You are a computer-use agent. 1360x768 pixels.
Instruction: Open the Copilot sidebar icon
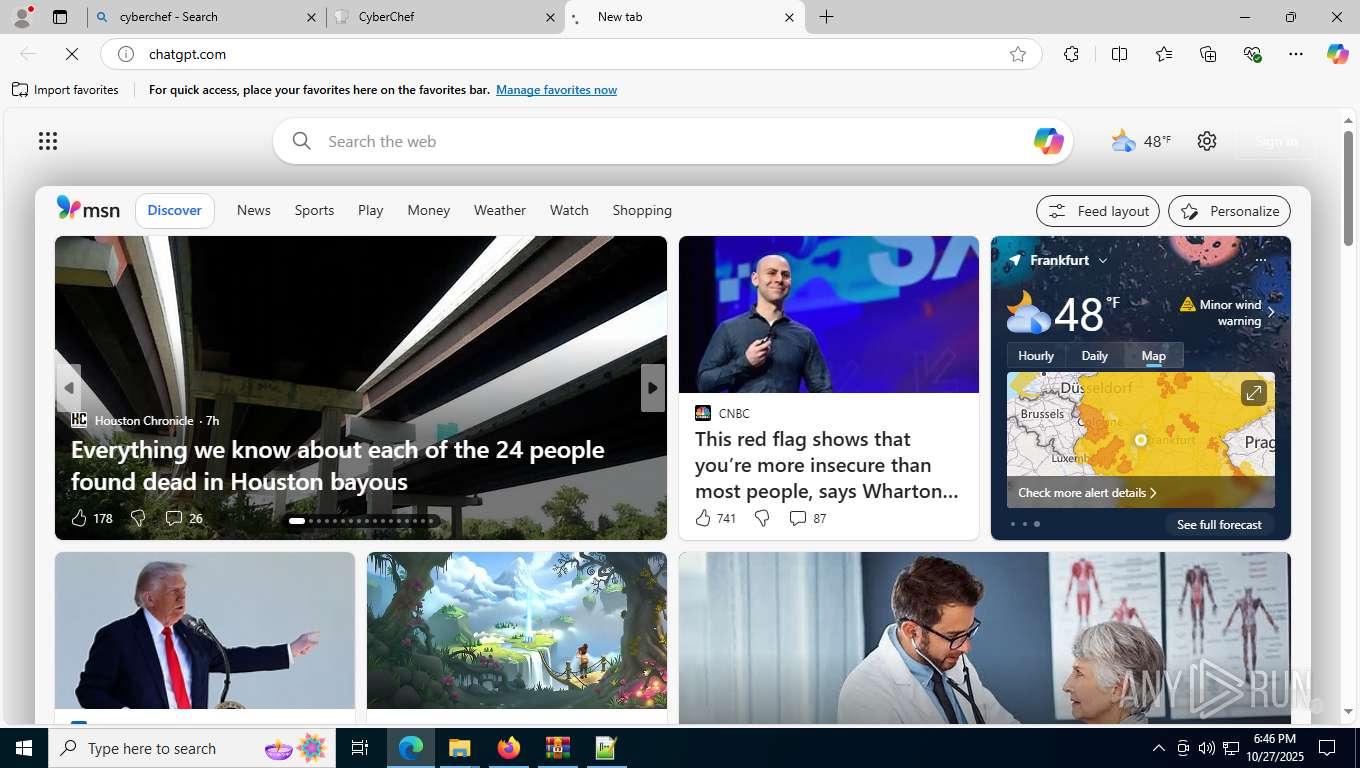click(1338, 54)
